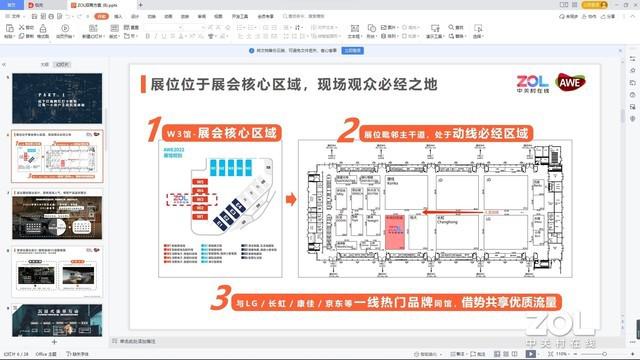Start slideshow from current slide play icon
Viewport: 640px width, 360px height.
(x=65, y=28)
